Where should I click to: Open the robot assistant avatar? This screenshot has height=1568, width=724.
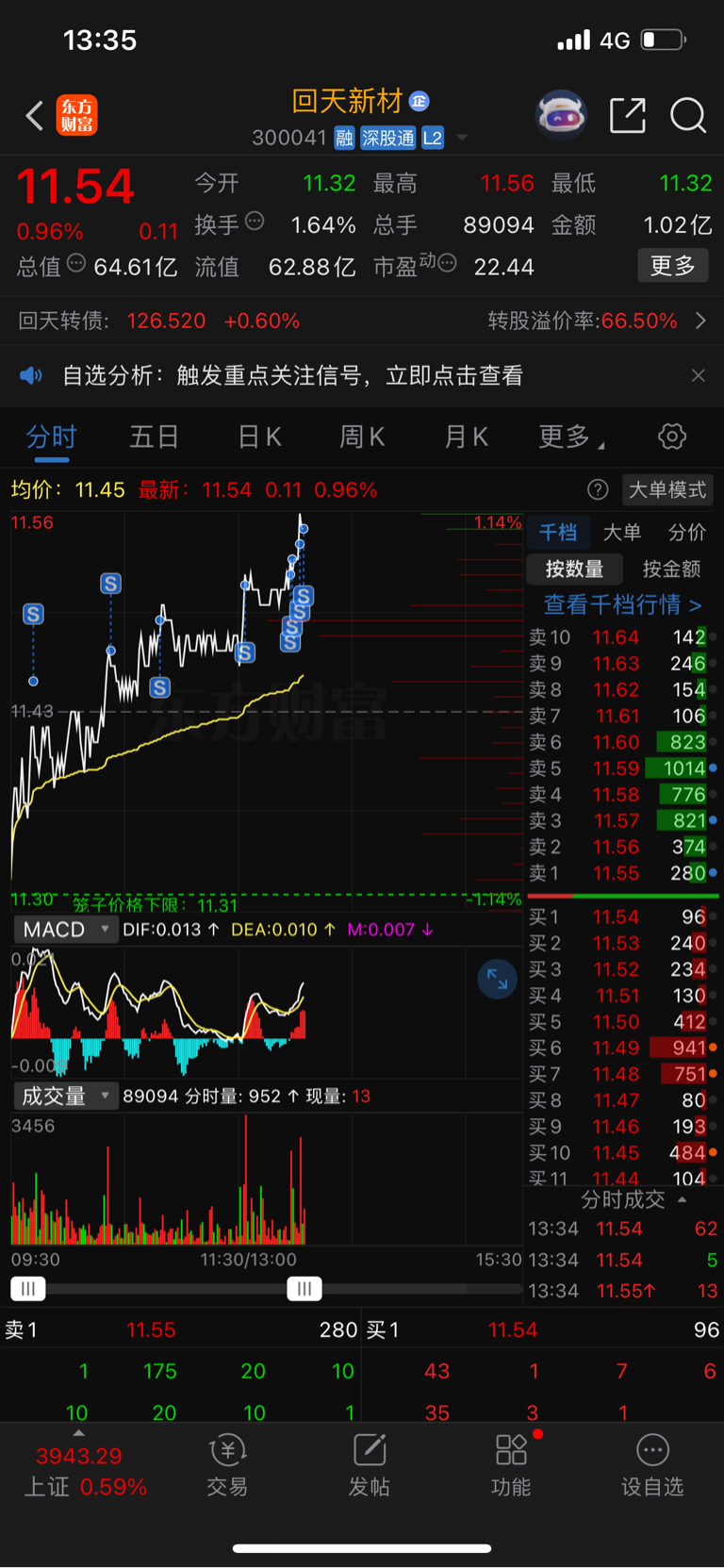coord(561,115)
